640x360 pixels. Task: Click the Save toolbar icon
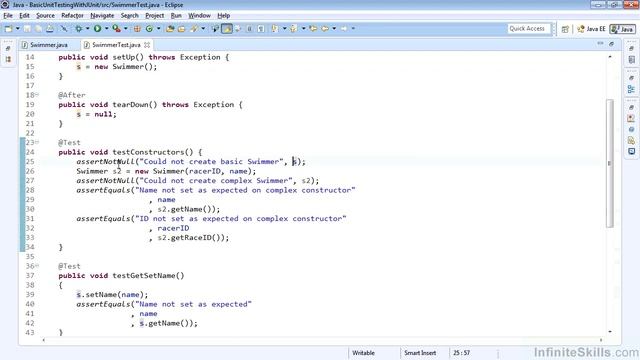coord(27,29)
